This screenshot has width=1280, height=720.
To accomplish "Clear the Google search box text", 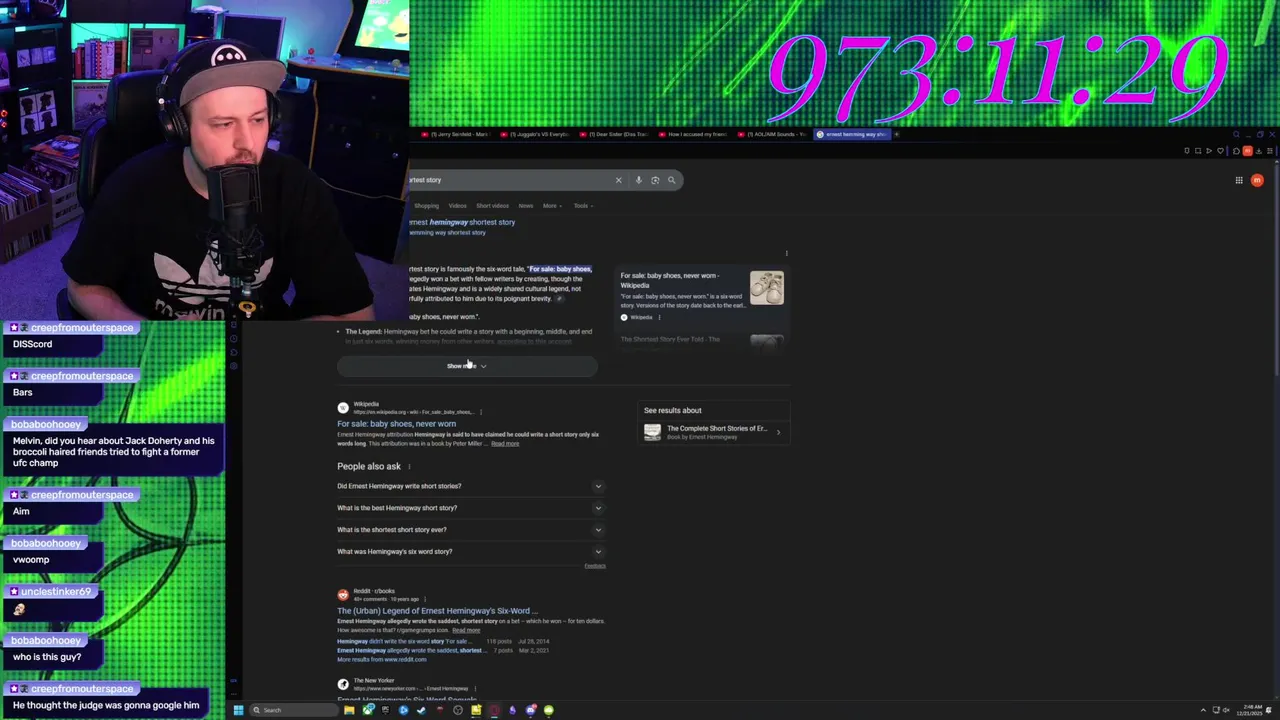I will tap(618, 180).
